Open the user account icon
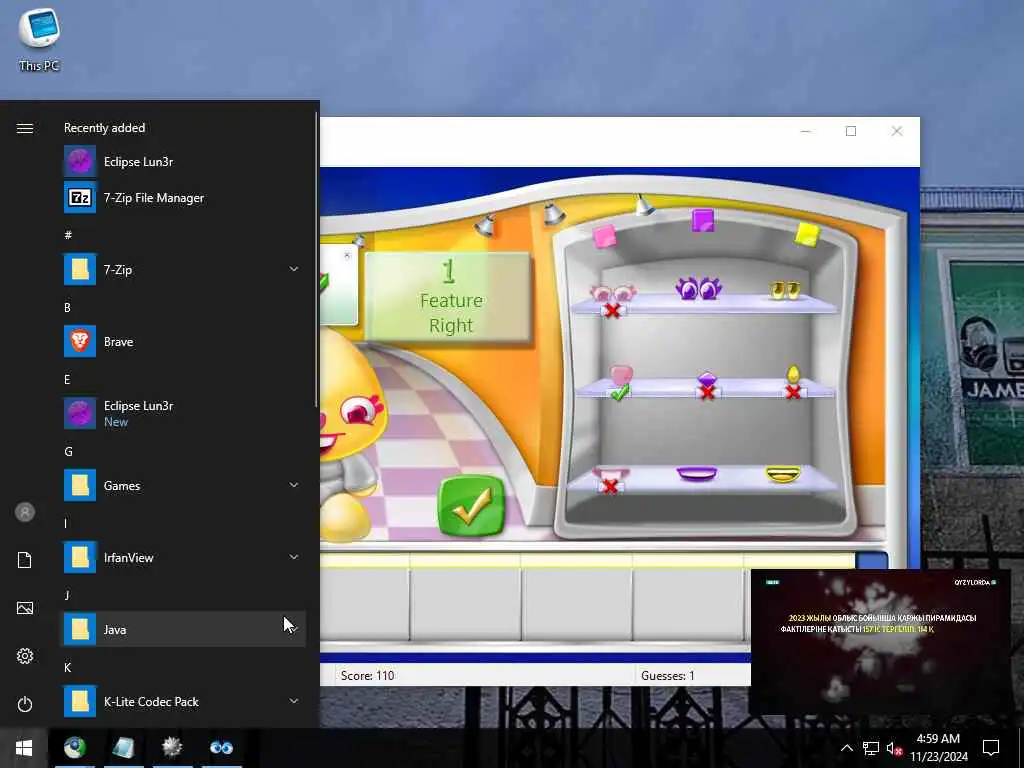Image resolution: width=1024 pixels, height=768 pixels. coord(25,512)
